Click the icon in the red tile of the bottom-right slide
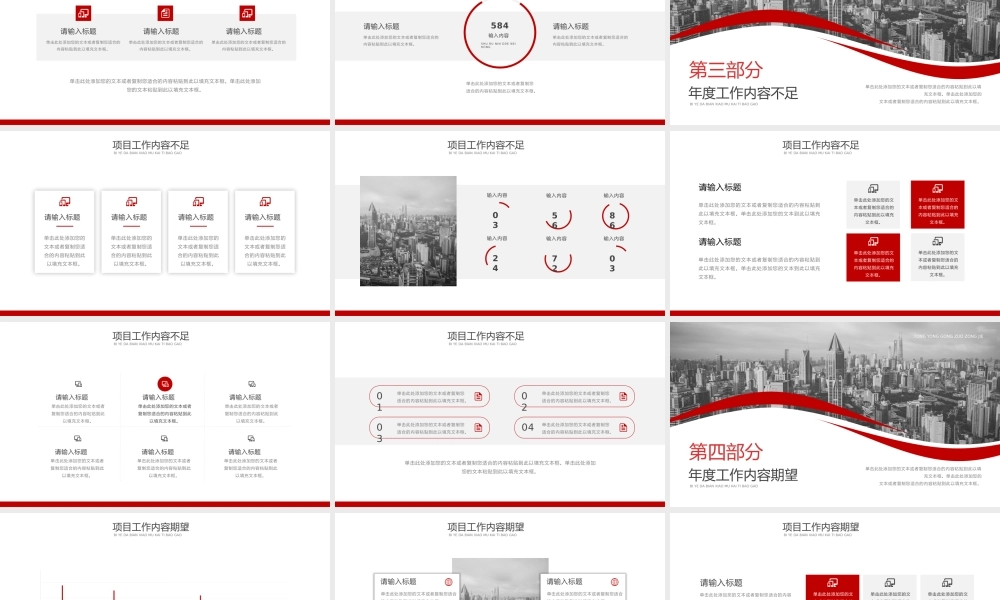 832,583
